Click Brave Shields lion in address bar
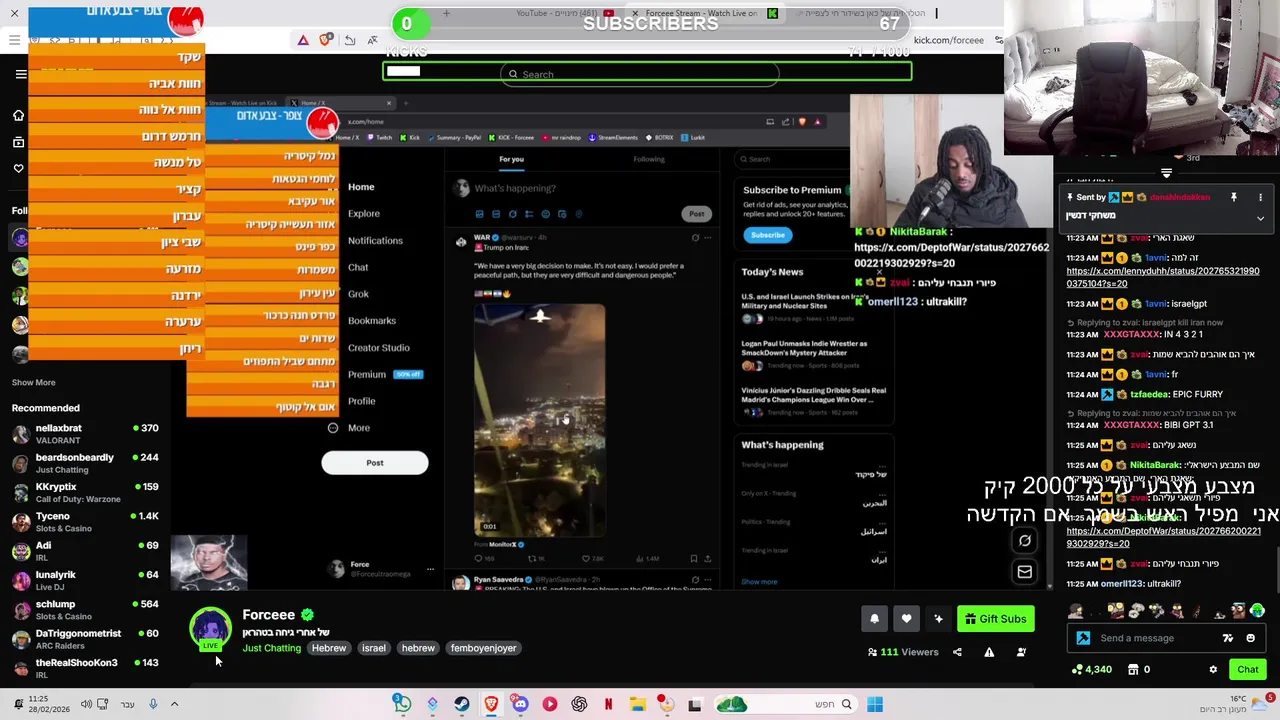This screenshot has width=1280, height=720. coord(326,40)
